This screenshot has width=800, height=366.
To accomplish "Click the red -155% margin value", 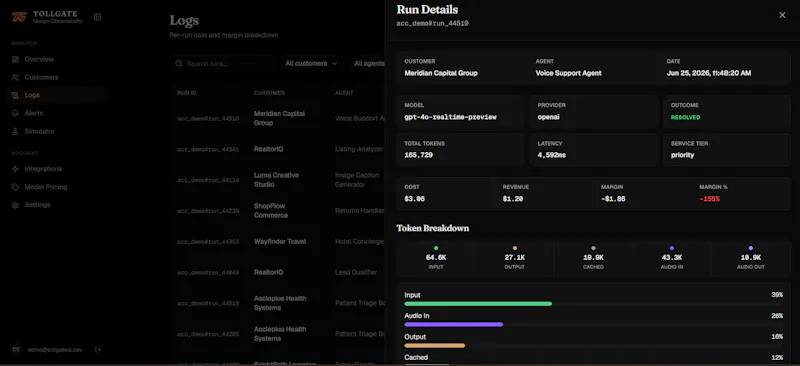I will click(710, 199).
